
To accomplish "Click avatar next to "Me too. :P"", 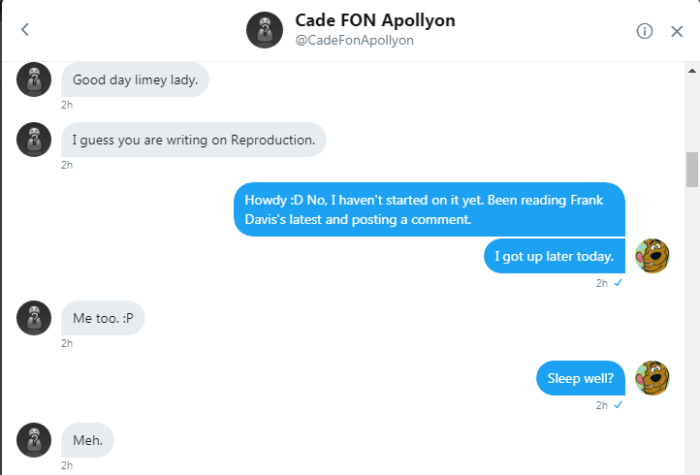I will (x=34, y=317).
